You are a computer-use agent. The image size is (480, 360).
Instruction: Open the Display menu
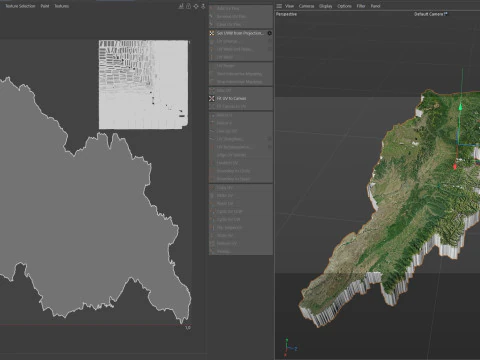325,6
